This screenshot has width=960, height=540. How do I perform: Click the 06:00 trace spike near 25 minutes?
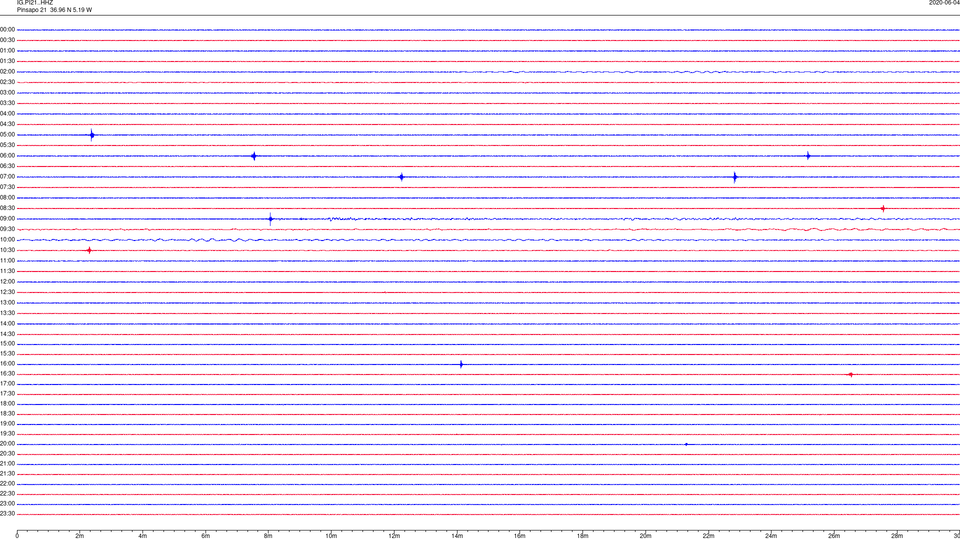(x=808, y=156)
